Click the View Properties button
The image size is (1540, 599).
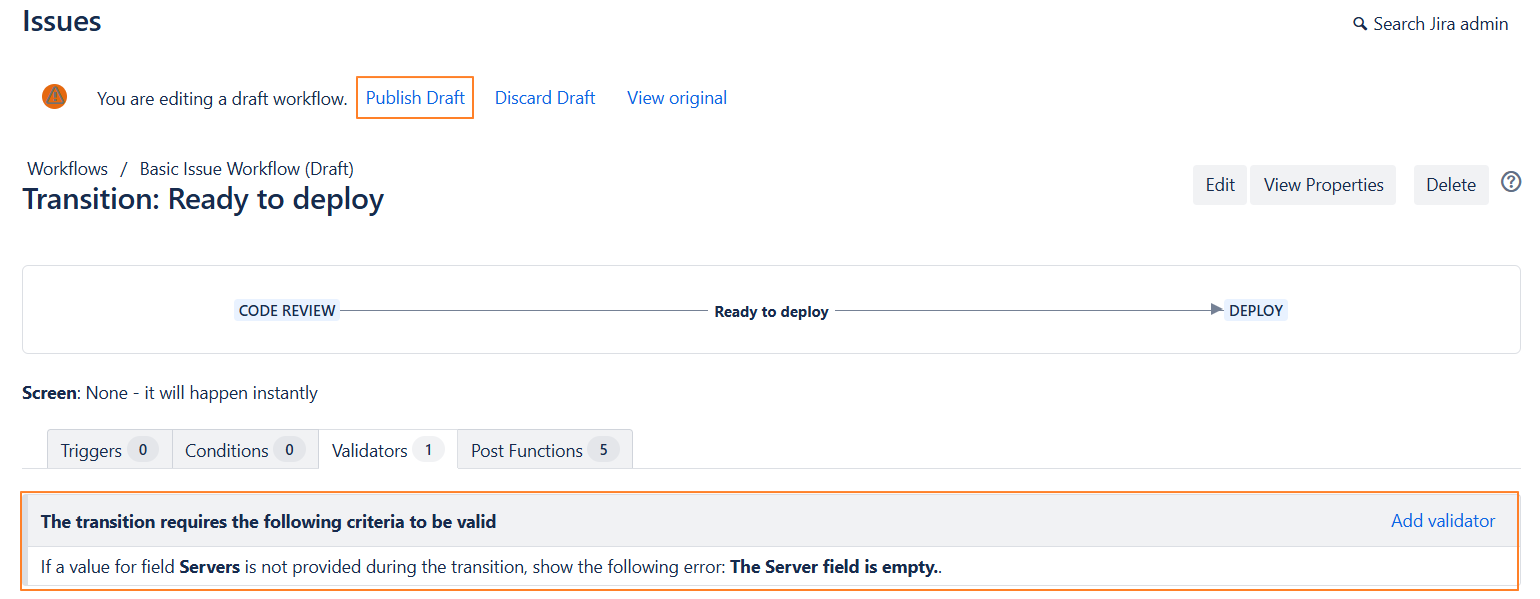coord(1323,185)
